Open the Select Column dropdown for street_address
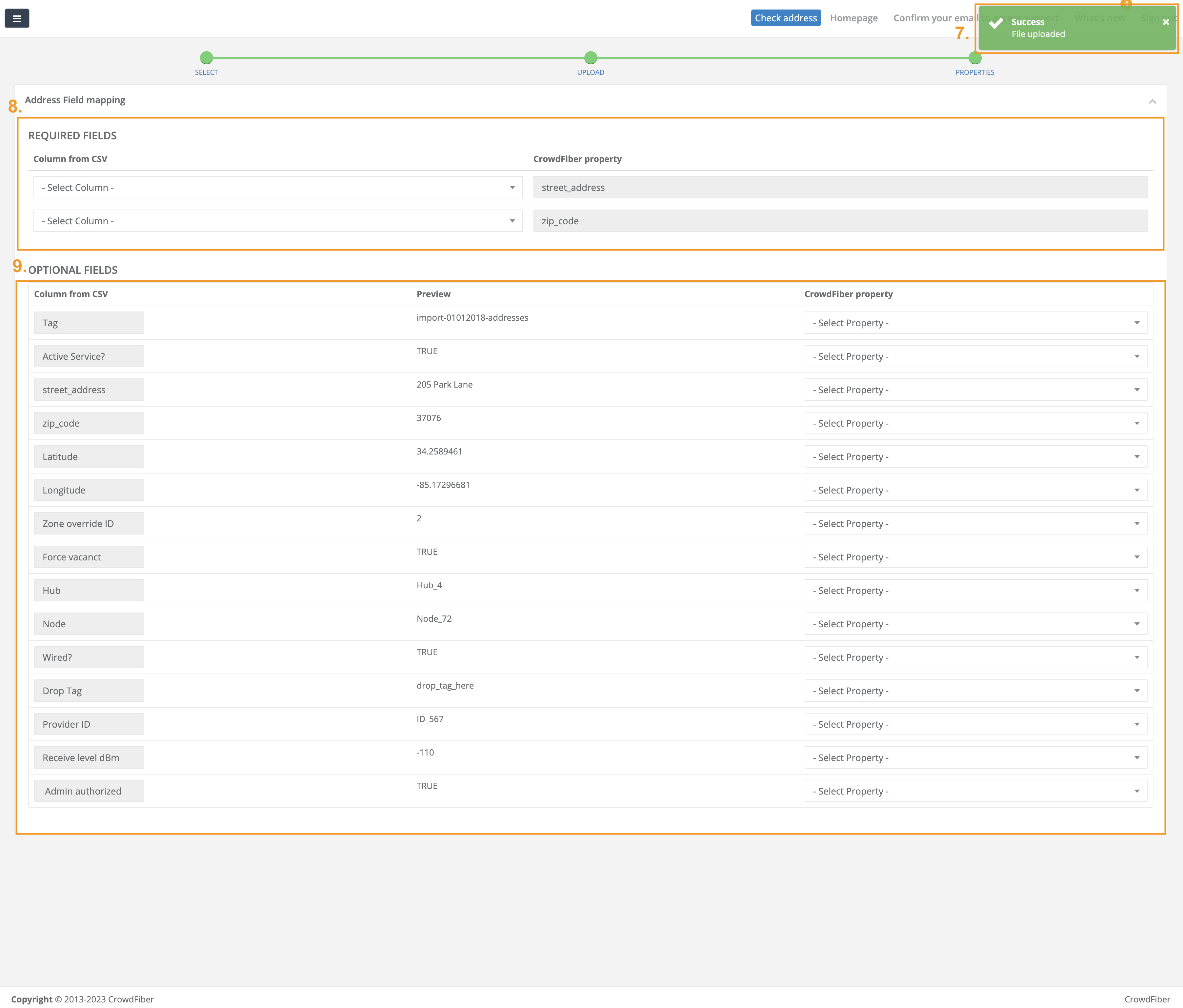 tap(278, 187)
